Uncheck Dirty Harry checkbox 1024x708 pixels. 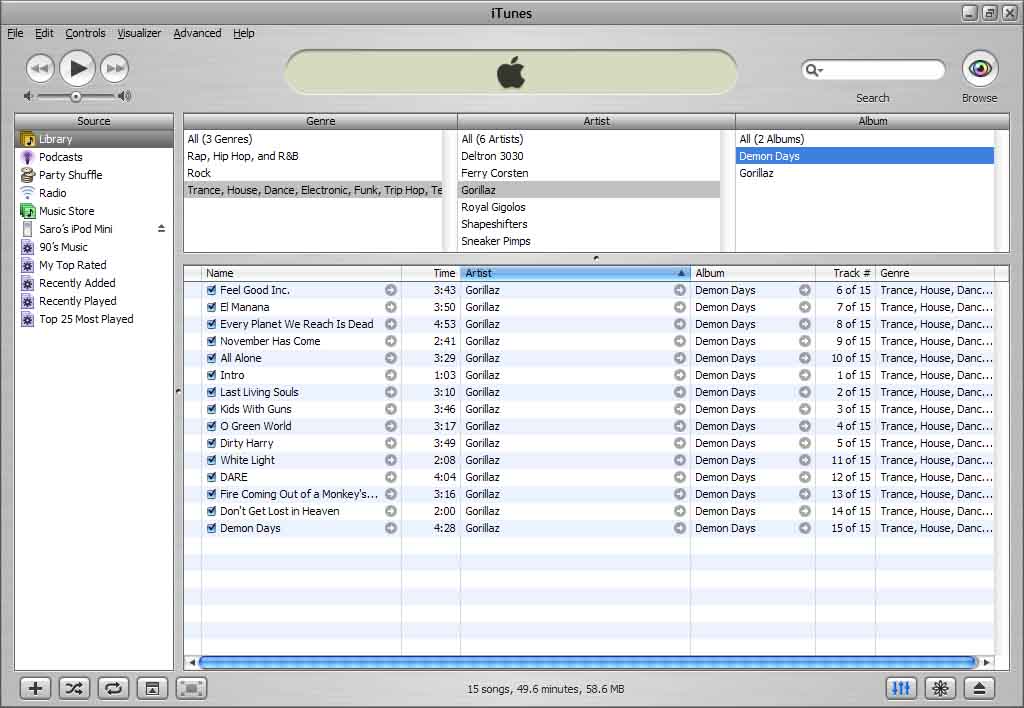pyautogui.click(x=211, y=443)
